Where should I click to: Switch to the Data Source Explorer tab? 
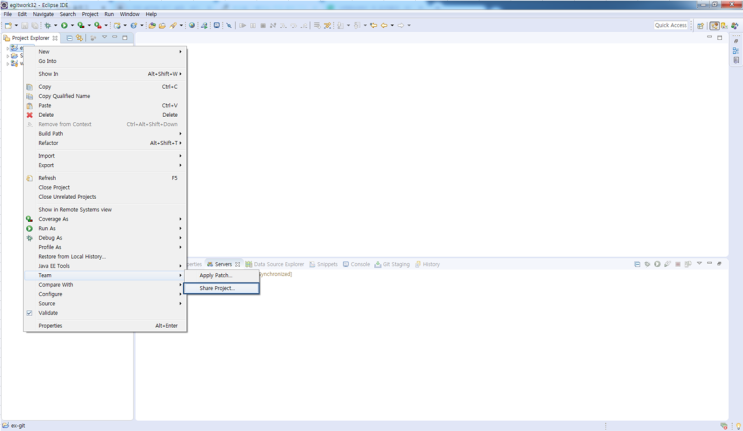point(275,264)
